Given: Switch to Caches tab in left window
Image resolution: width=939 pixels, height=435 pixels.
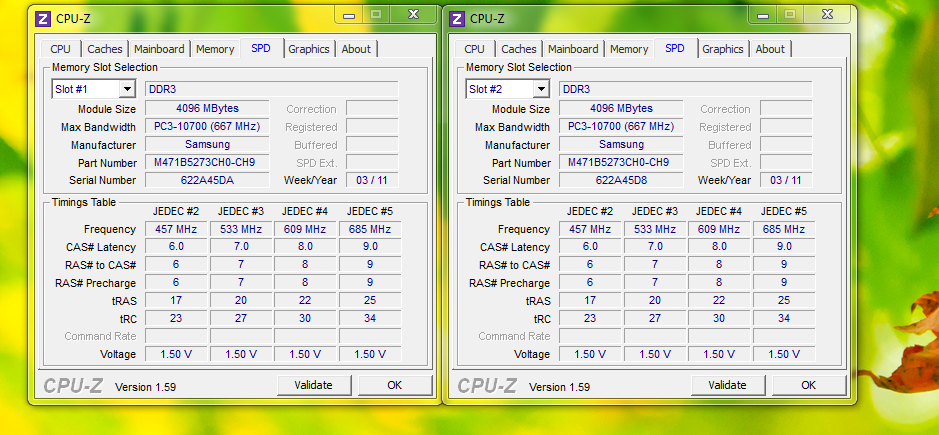Looking at the screenshot, I should [x=105, y=49].
